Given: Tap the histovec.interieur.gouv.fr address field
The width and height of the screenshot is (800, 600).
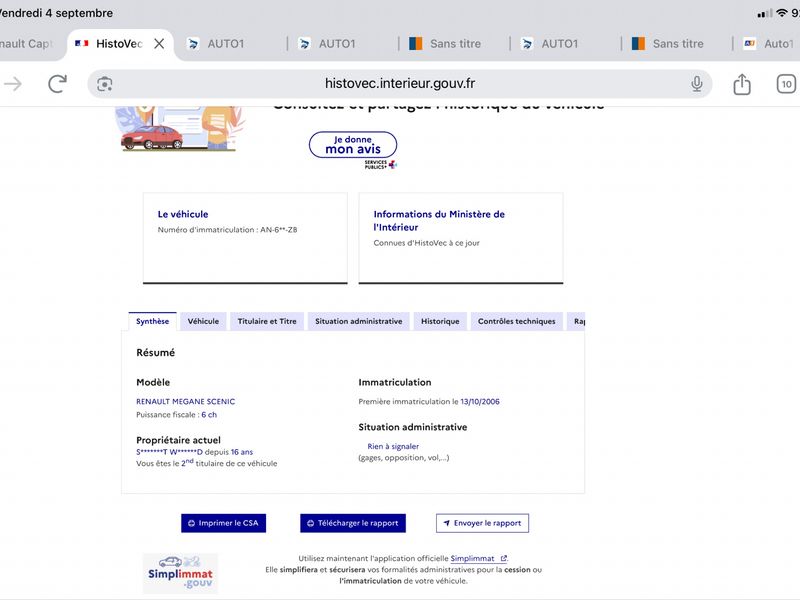Looking at the screenshot, I should (399, 84).
